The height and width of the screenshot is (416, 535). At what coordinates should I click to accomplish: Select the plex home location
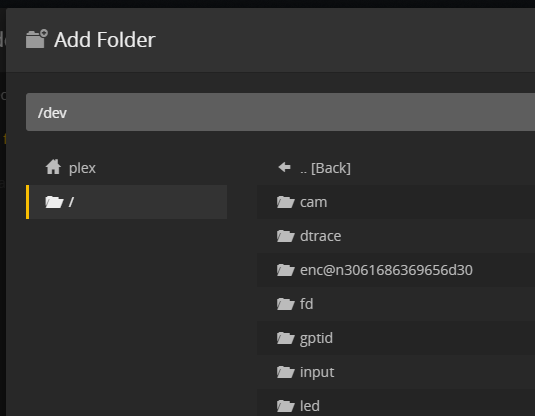click(127, 168)
